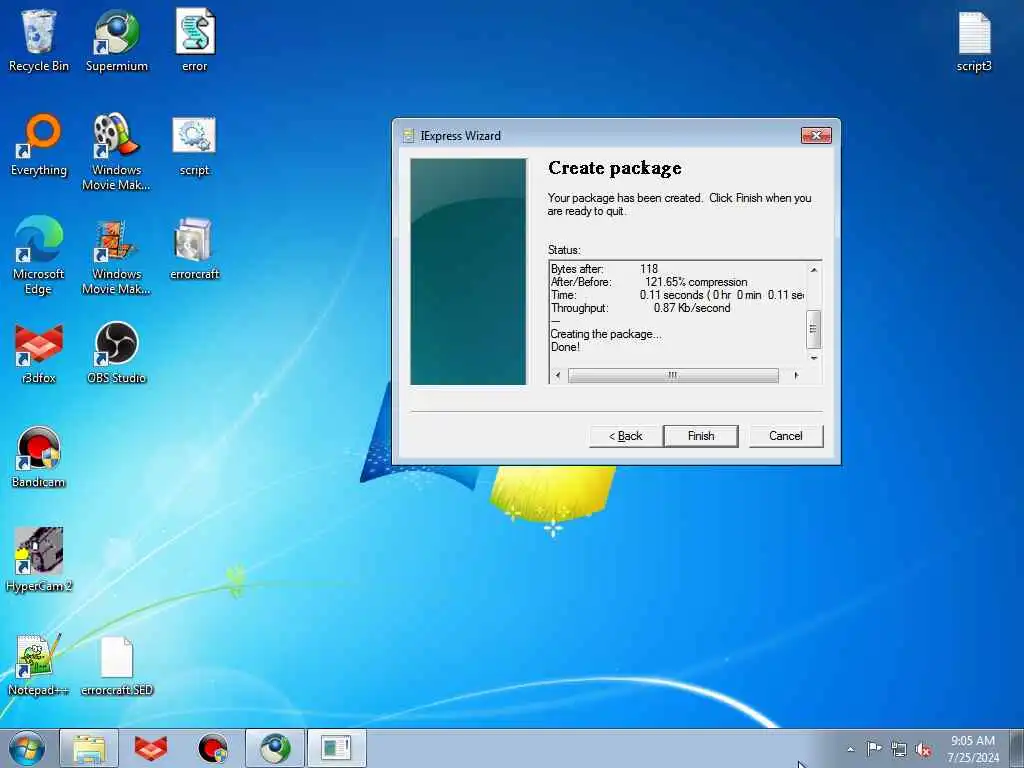Screen dimensions: 1024x768
Task: Select the first Windows Movie Maker shortcut beside Everything
Action: point(116,152)
